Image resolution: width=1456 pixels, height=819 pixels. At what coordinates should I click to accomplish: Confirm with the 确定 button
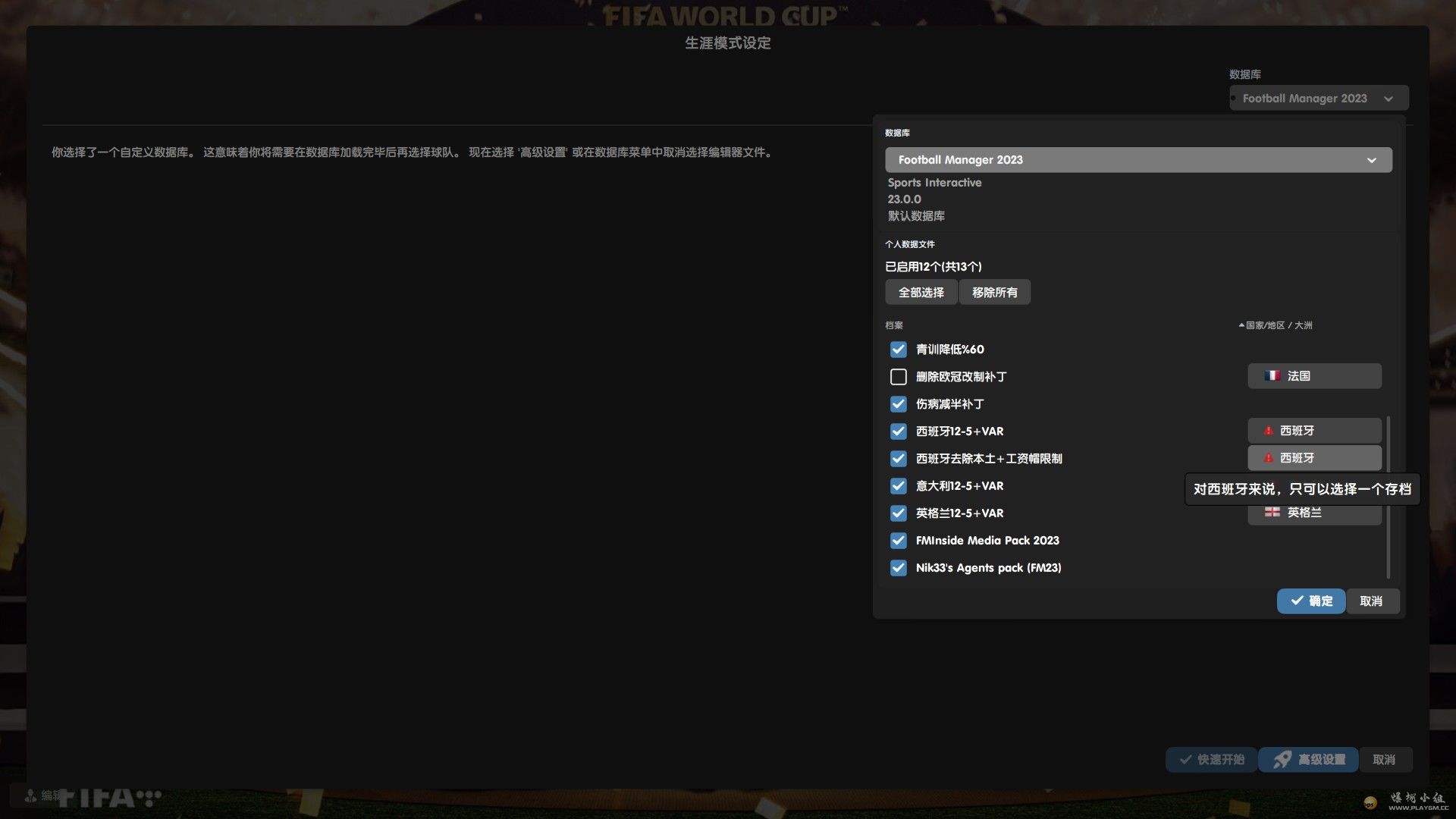1310,601
